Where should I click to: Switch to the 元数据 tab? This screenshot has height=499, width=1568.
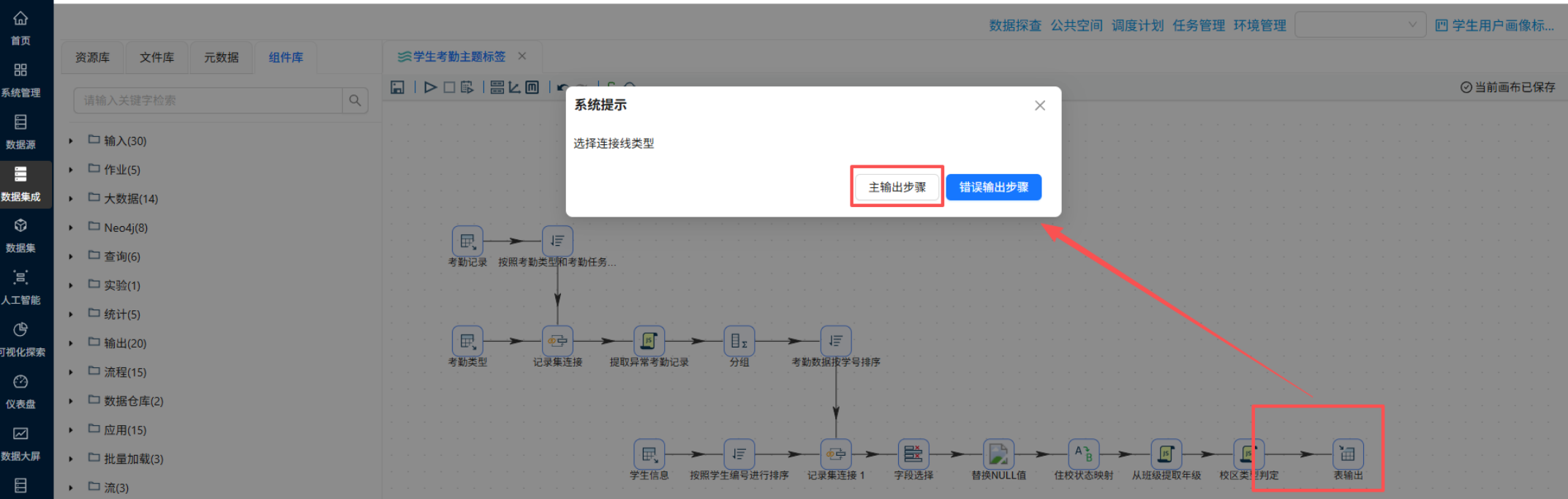click(221, 57)
